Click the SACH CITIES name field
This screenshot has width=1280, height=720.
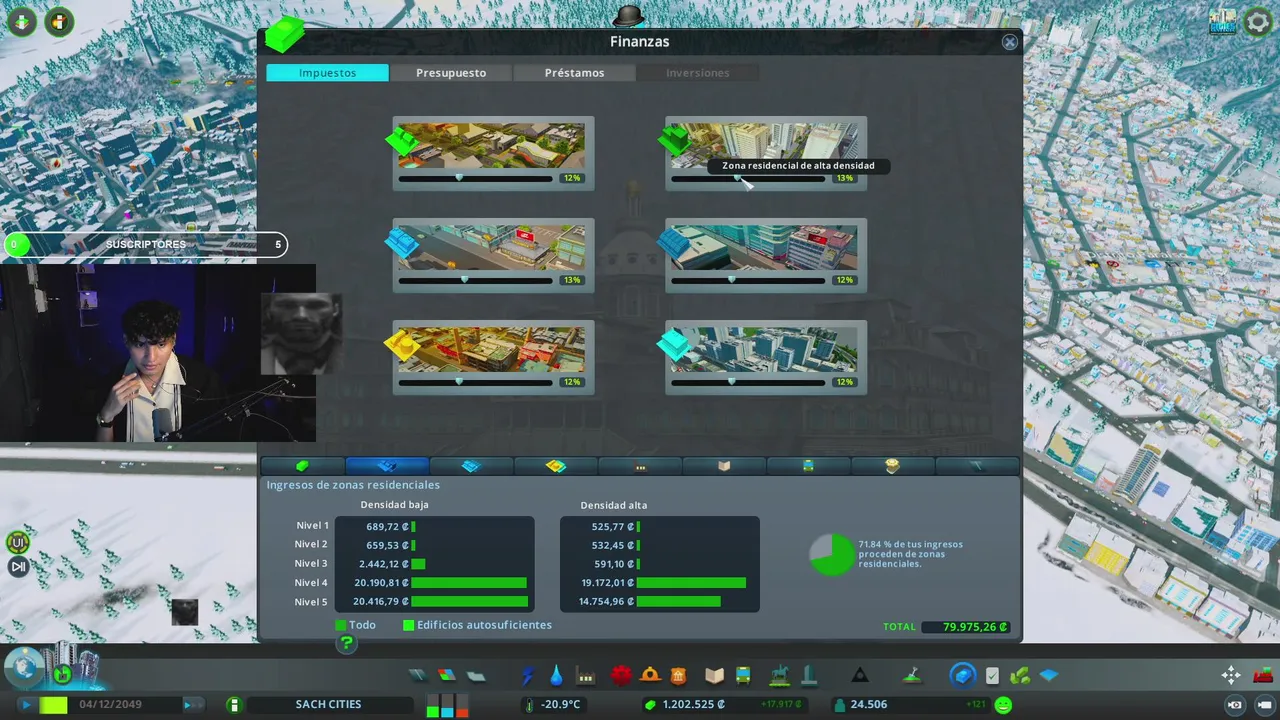(329, 705)
